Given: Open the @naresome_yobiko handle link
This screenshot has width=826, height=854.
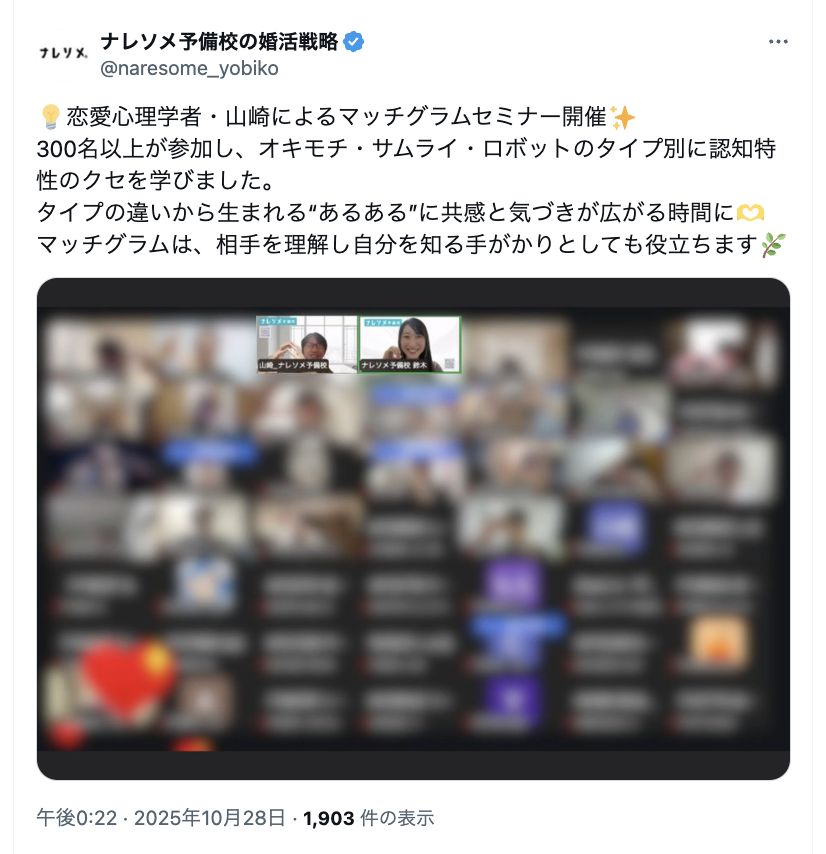Looking at the screenshot, I should pos(189,69).
